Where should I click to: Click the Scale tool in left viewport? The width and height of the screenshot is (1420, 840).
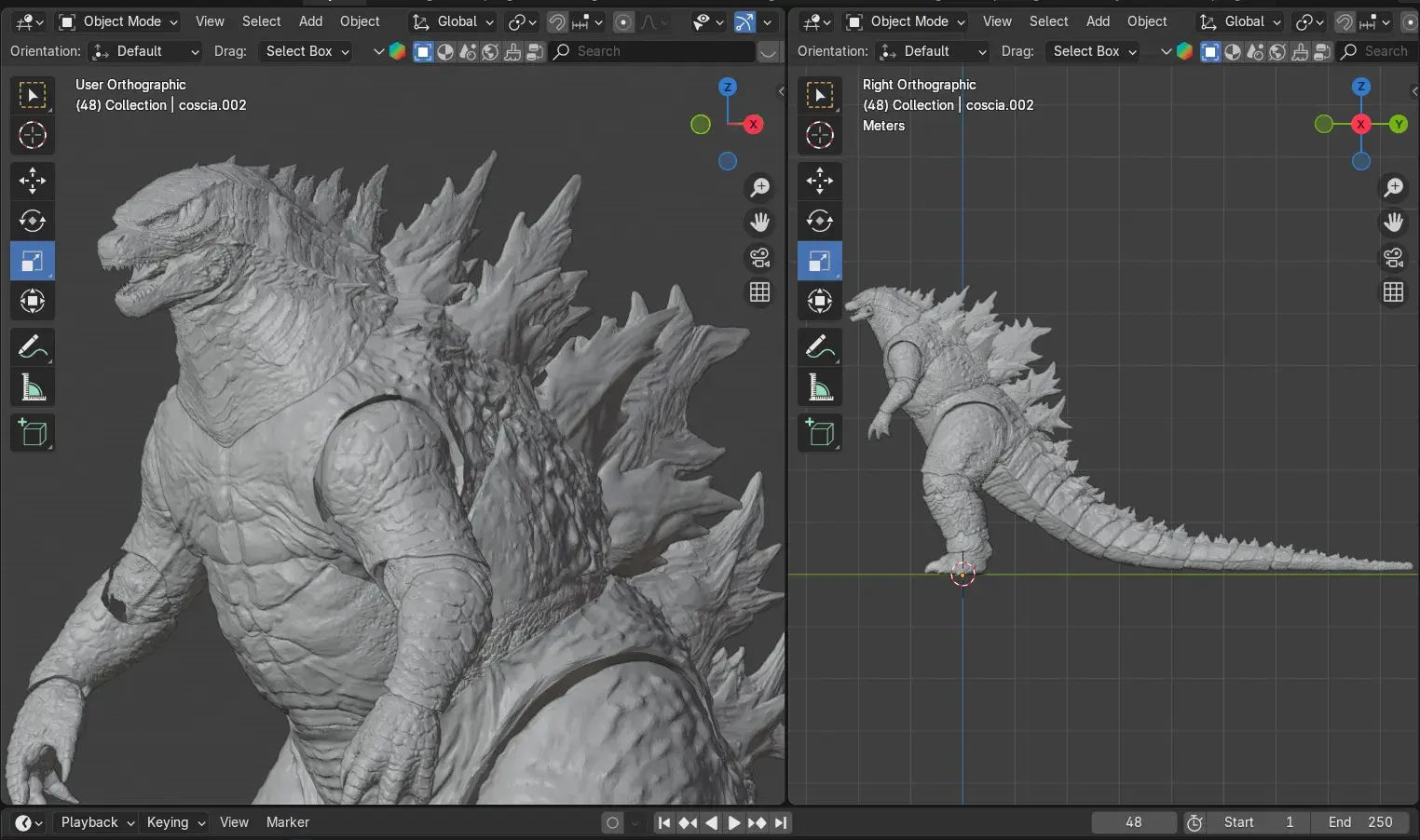pos(33,261)
